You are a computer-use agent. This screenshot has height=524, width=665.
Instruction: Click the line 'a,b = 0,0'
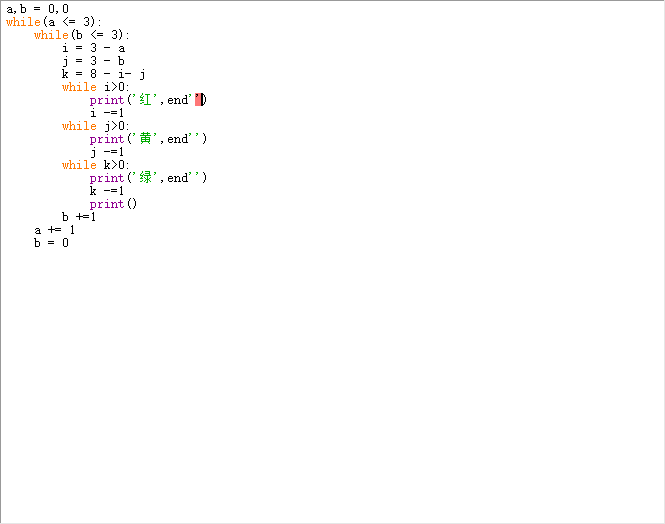pyautogui.click(x=37, y=9)
